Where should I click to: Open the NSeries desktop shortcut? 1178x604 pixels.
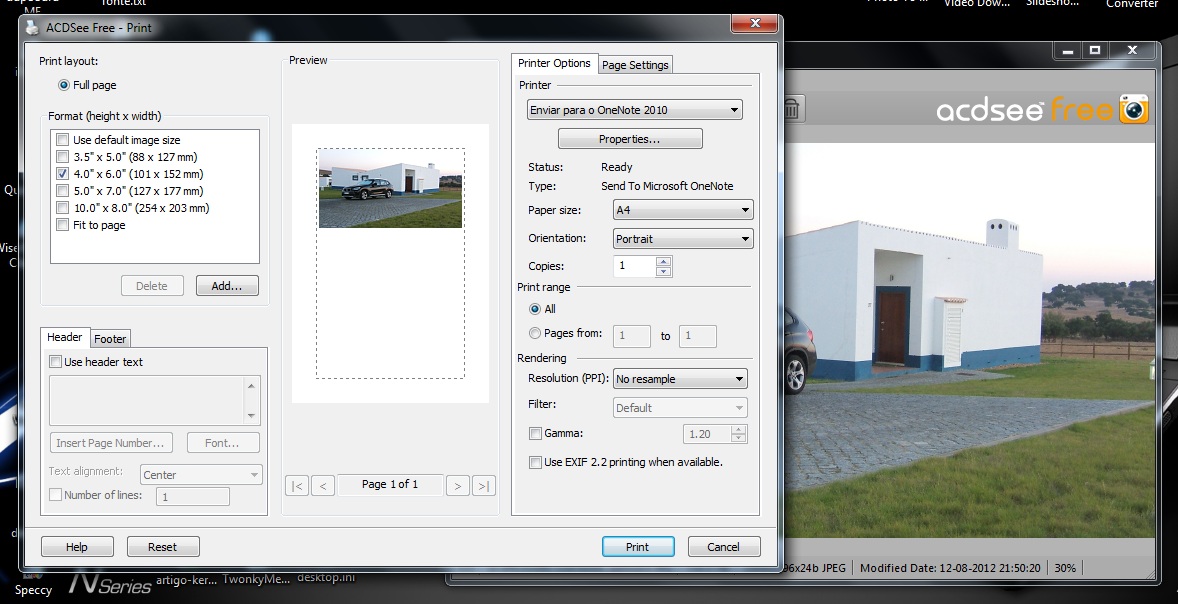[x=110, y=584]
